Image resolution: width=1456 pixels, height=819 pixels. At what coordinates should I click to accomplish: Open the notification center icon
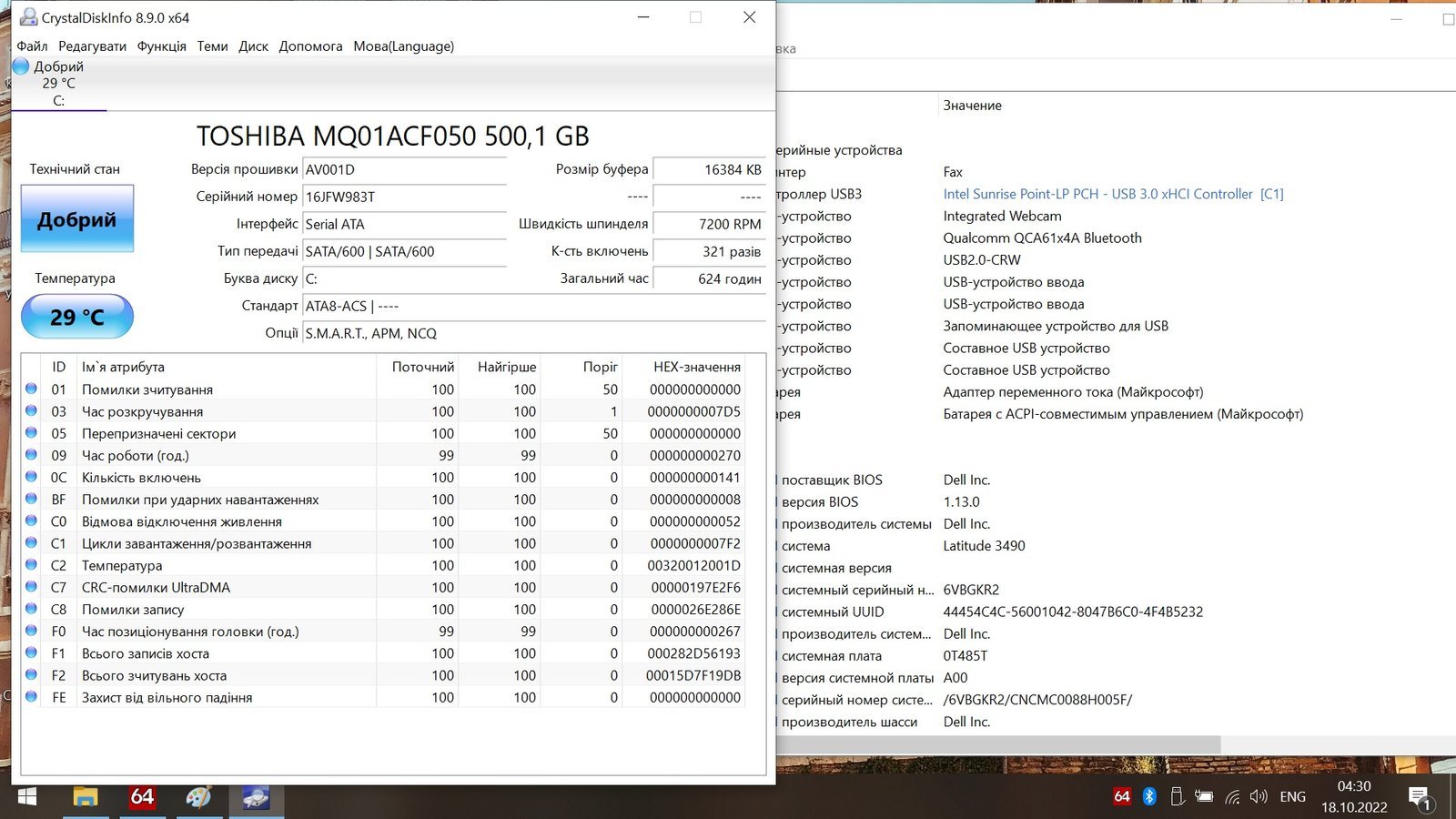point(1420,799)
